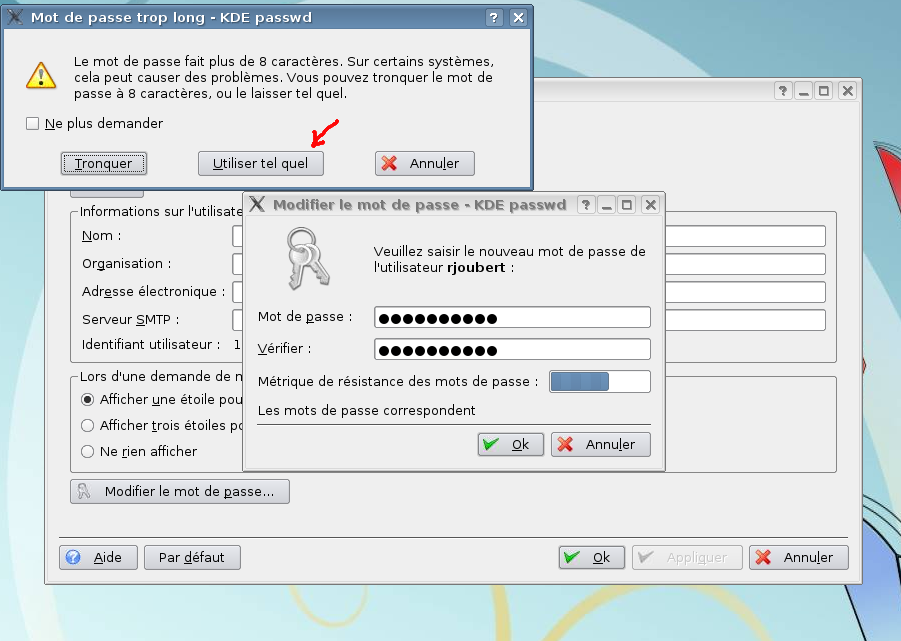Viewport: 901px width, 641px height.
Task: Select Afficher une étoile radio option
Action: click(x=87, y=399)
